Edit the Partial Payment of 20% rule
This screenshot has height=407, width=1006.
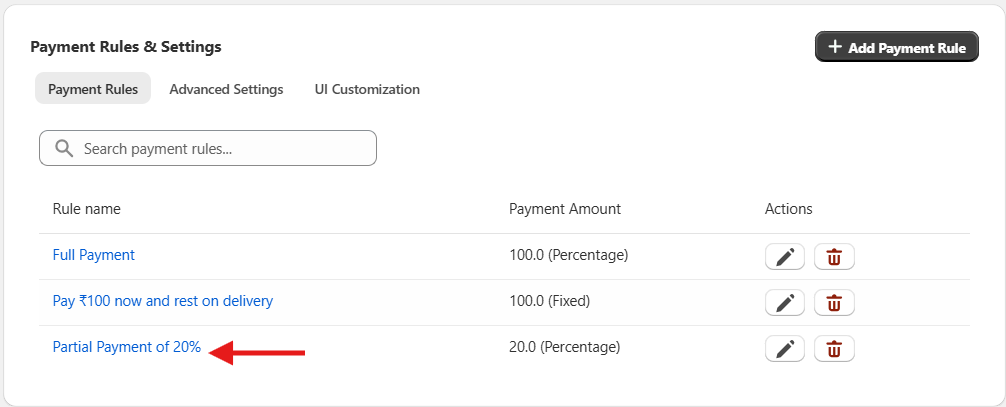tap(785, 348)
